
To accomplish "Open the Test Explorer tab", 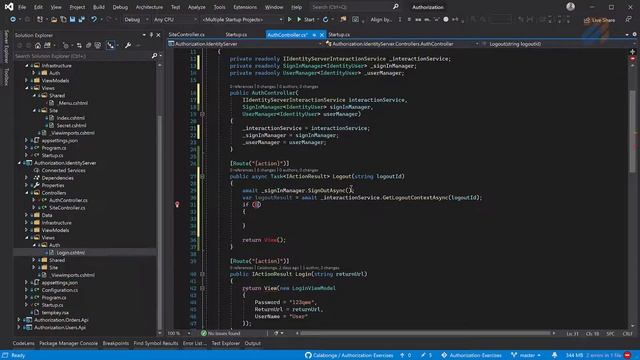I will click(226, 343).
